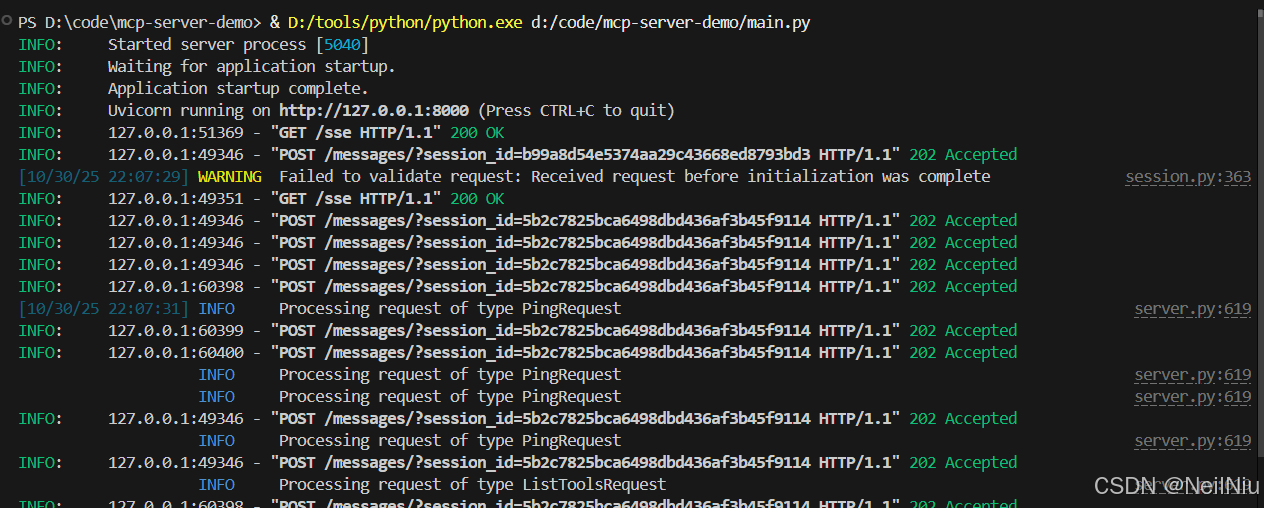This screenshot has height=508, width=1264.
Task: Click the client address 127.0.0.1:49351
Action: 175,198
